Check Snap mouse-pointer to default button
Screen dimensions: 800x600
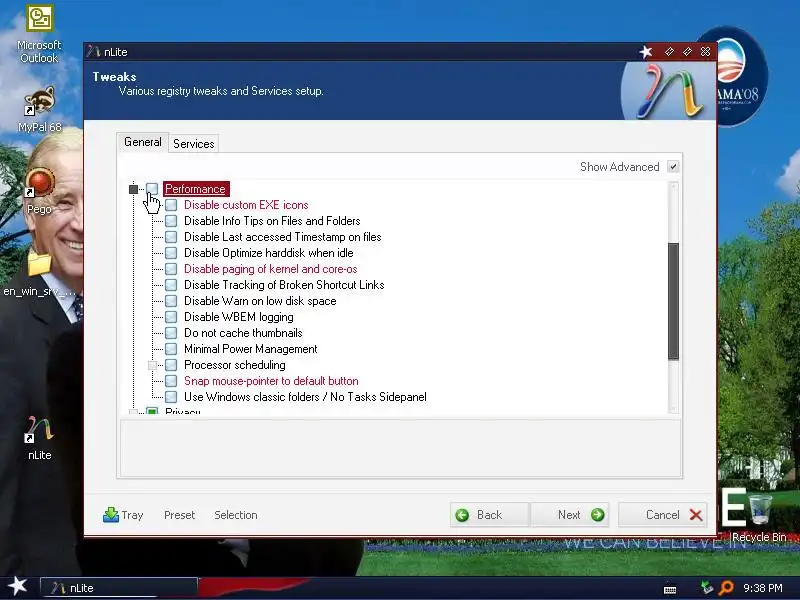[171, 381]
